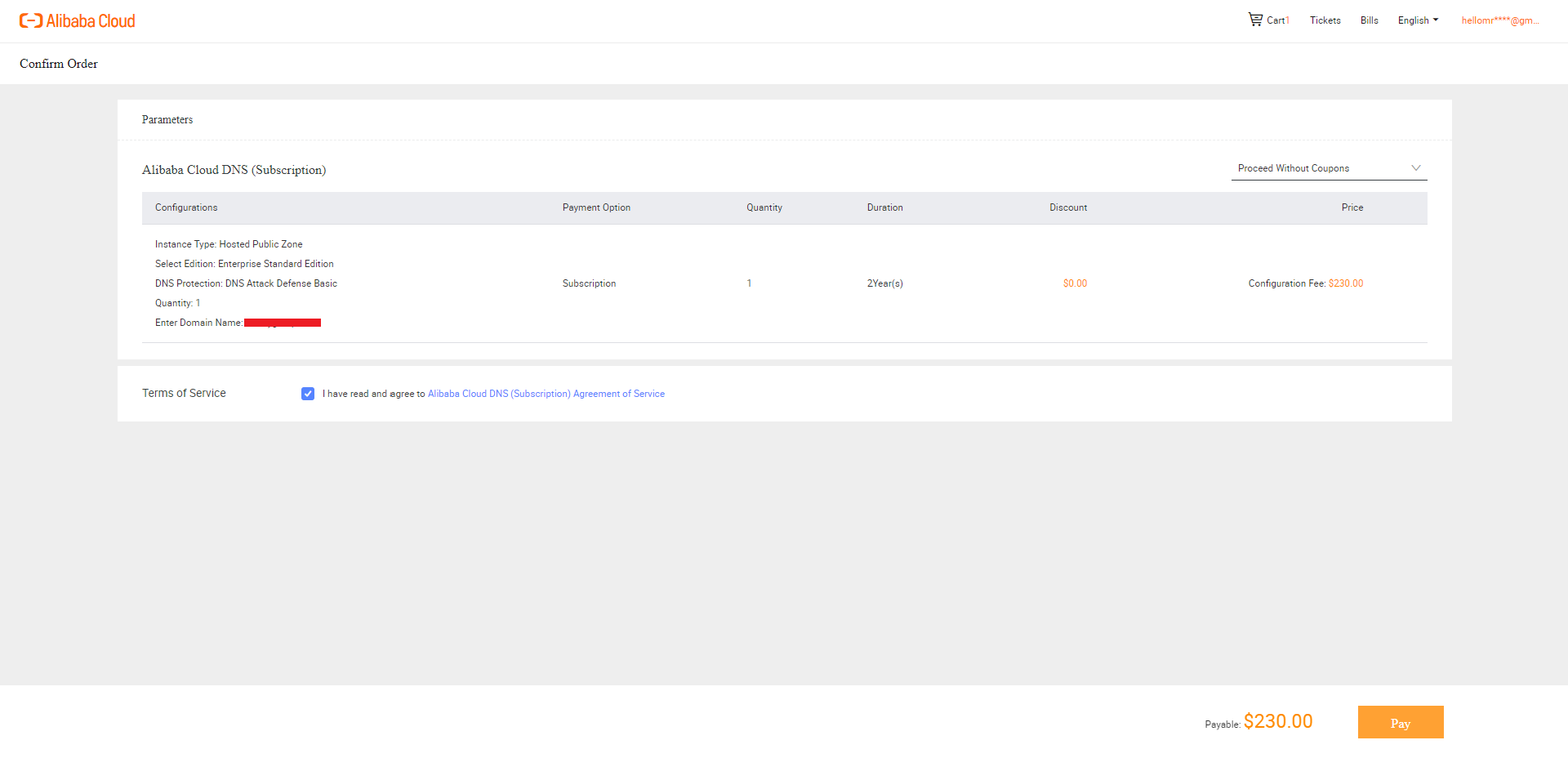Screen dimensions: 1568x758
Task: Click the Terms of Service label
Action: (184, 393)
